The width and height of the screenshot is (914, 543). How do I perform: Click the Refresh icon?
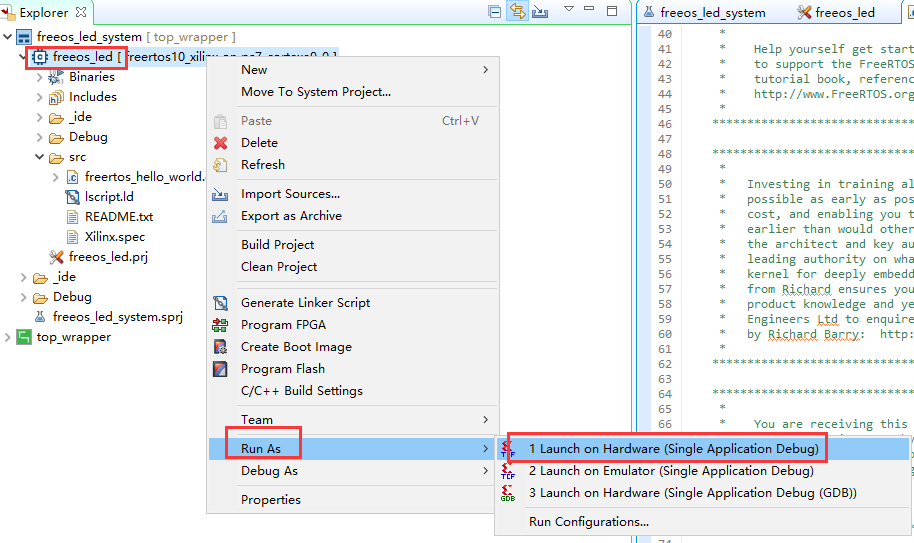coord(220,165)
